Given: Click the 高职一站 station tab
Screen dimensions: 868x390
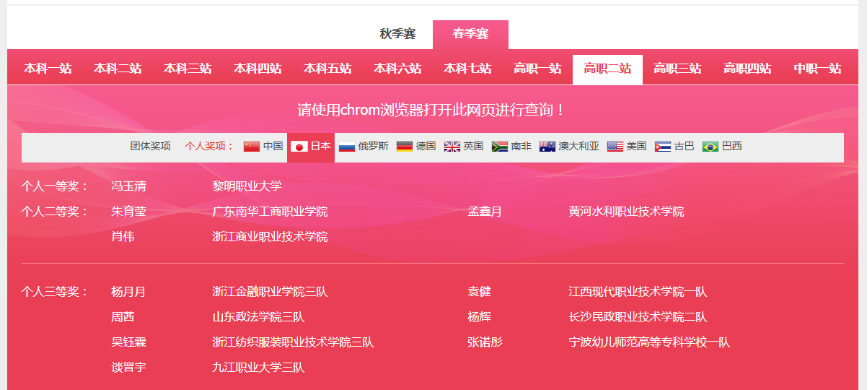Looking at the screenshot, I should click(538, 69).
